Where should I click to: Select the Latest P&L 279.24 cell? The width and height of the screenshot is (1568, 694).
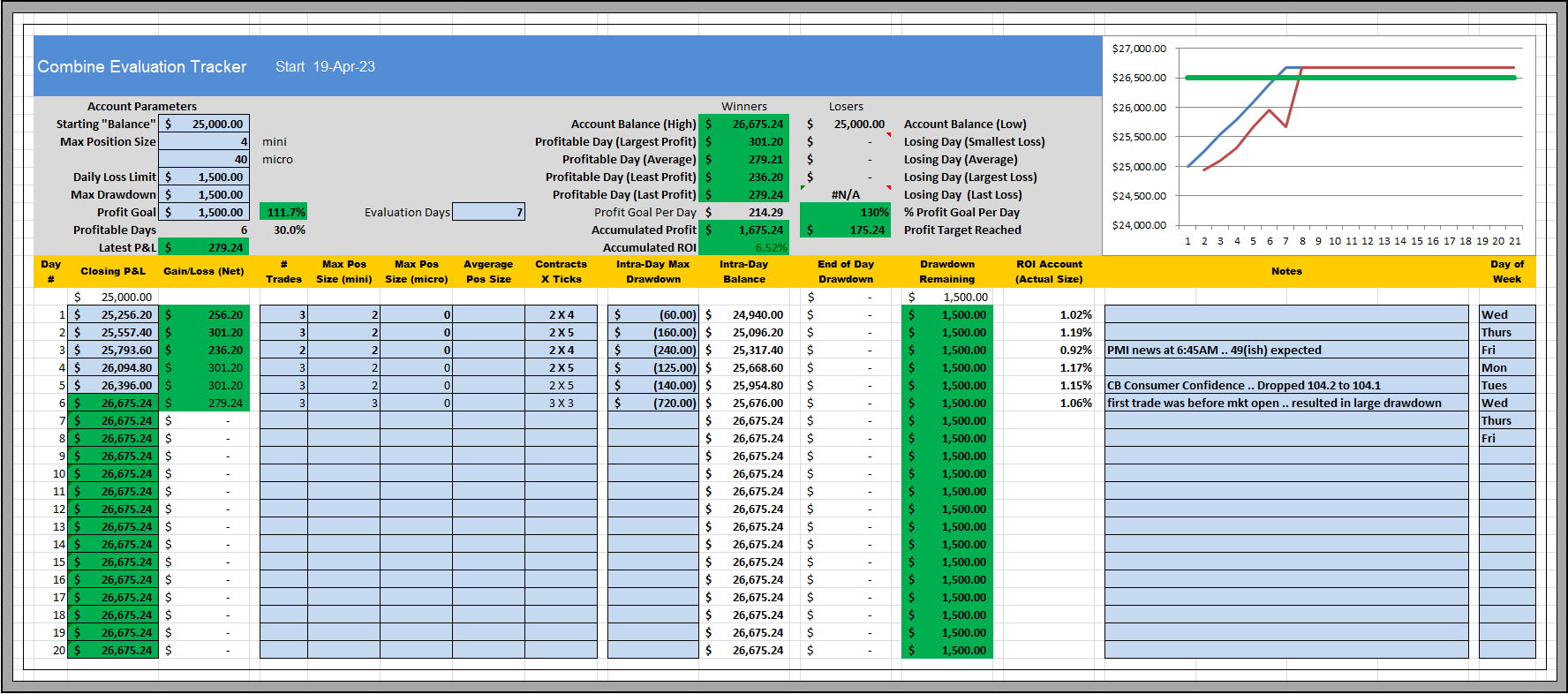coord(204,247)
